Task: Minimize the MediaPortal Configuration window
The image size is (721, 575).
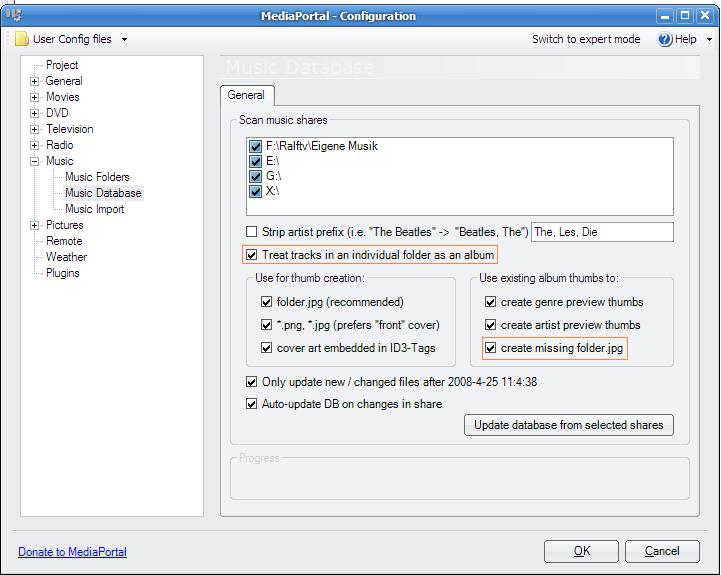Action: coord(664,16)
